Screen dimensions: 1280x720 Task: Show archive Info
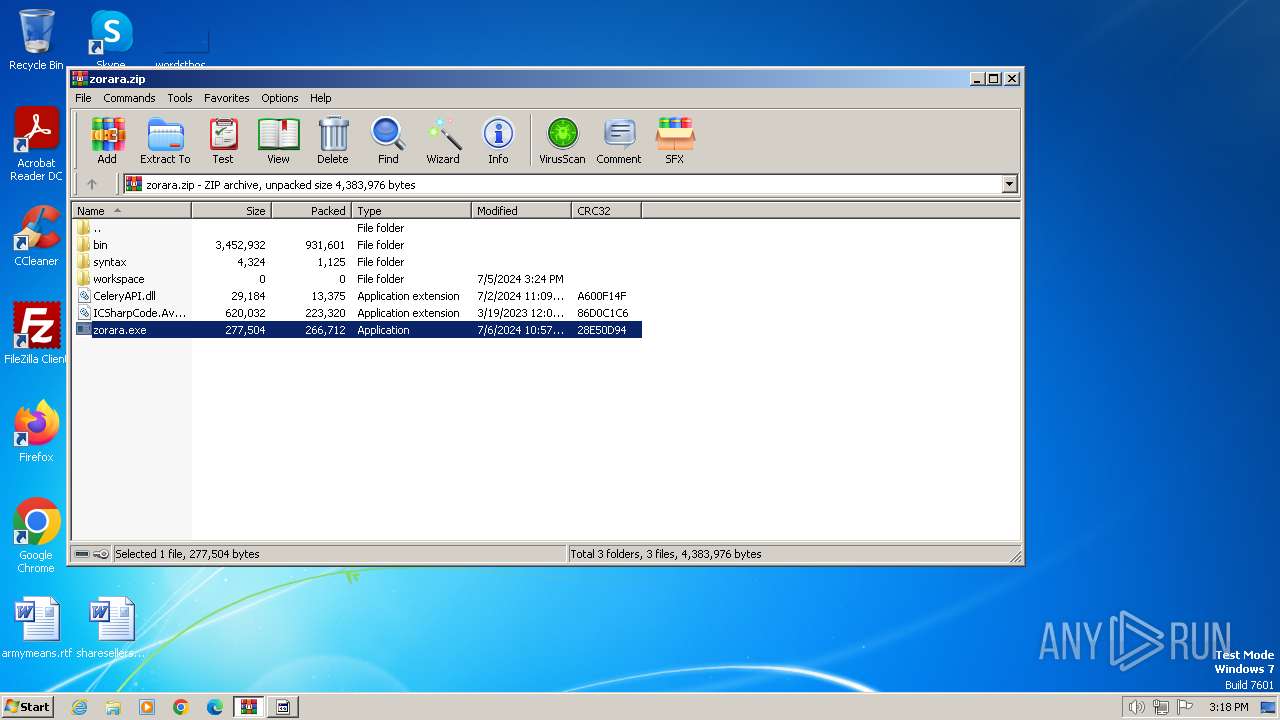pyautogui.click(x=498, y=140)
